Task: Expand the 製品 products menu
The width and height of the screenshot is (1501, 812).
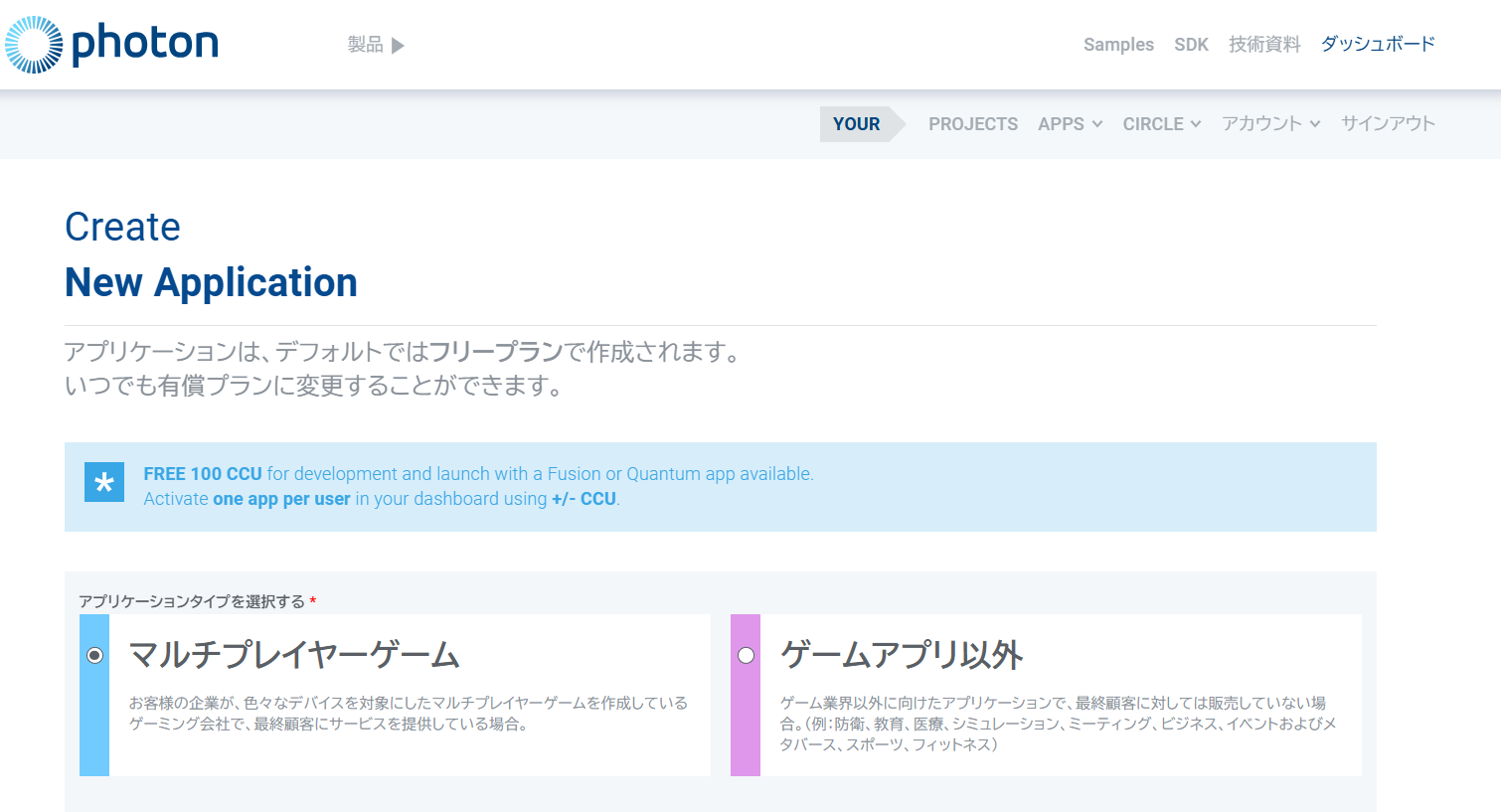Action: point(366,45)
